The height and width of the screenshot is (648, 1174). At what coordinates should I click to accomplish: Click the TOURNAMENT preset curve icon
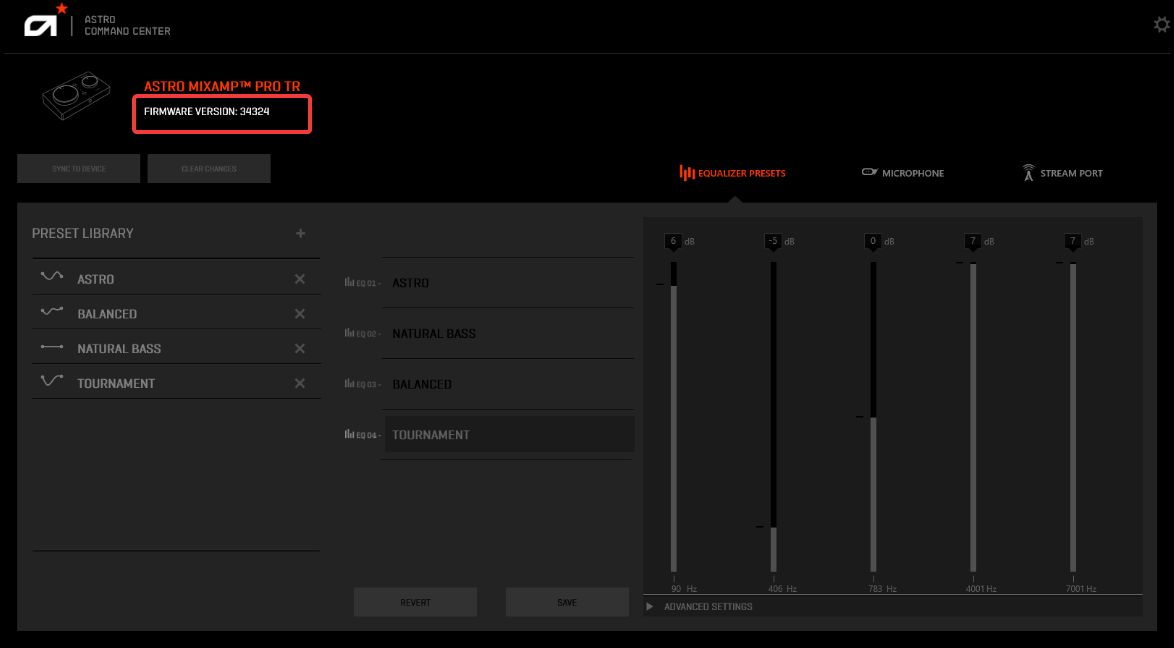click(x=52, y=381)
